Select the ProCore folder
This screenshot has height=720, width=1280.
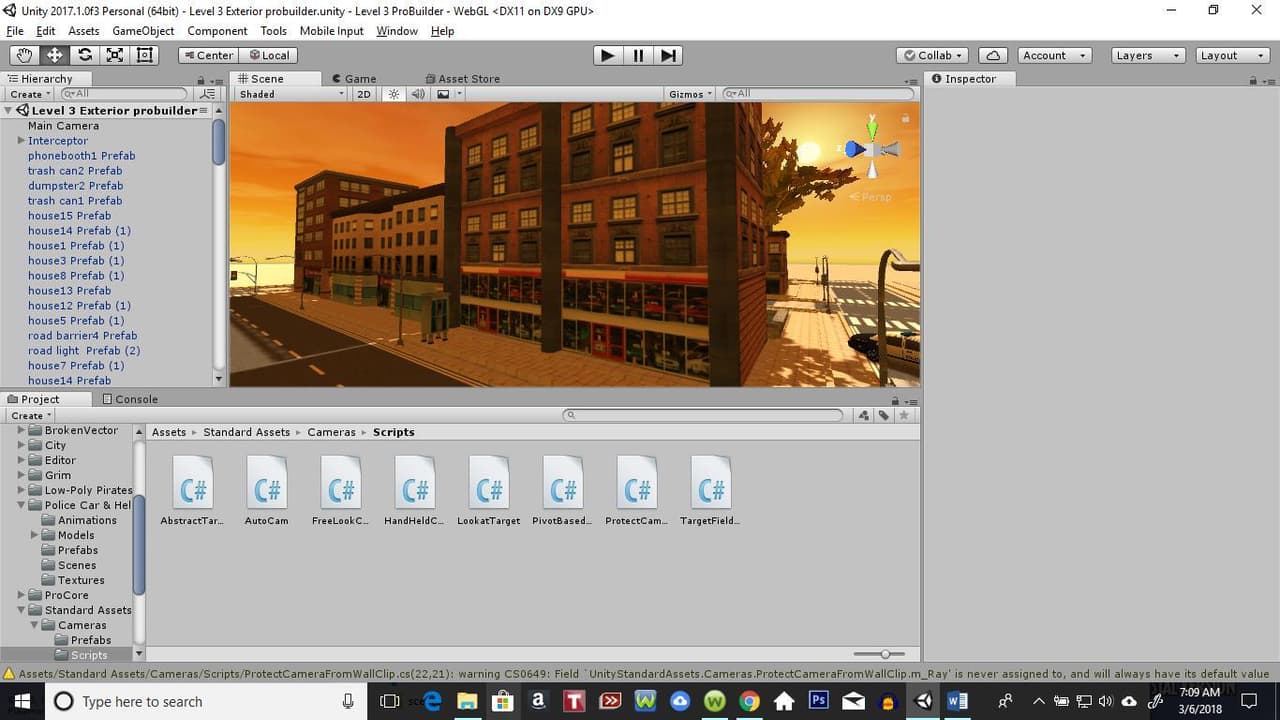(66, 595)
